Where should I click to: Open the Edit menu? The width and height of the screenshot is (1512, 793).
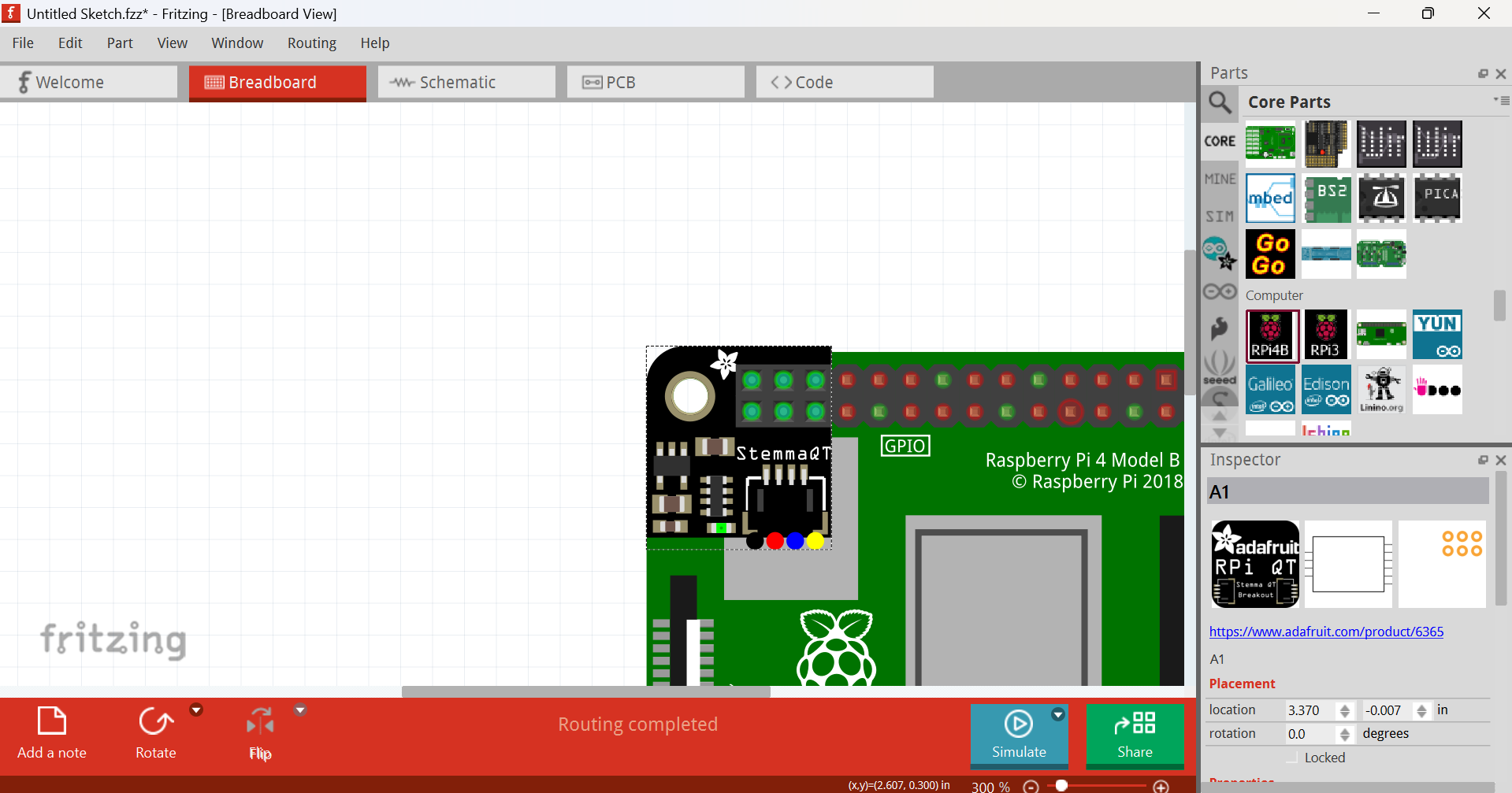tap(70, 43)
